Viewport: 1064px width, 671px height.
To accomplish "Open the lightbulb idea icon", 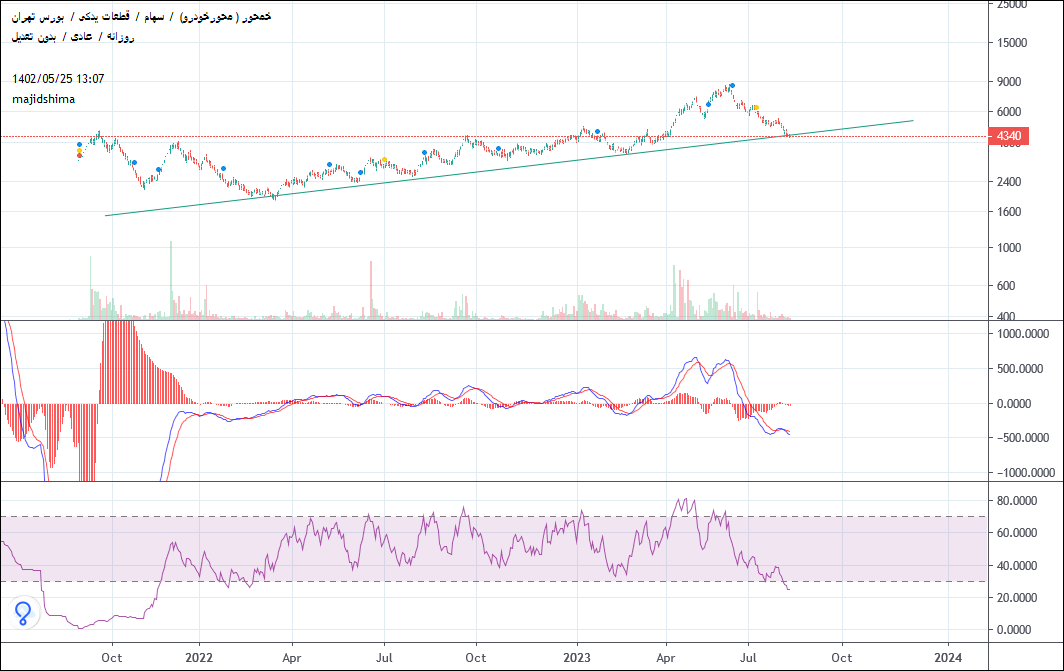I will coord(23,613).
